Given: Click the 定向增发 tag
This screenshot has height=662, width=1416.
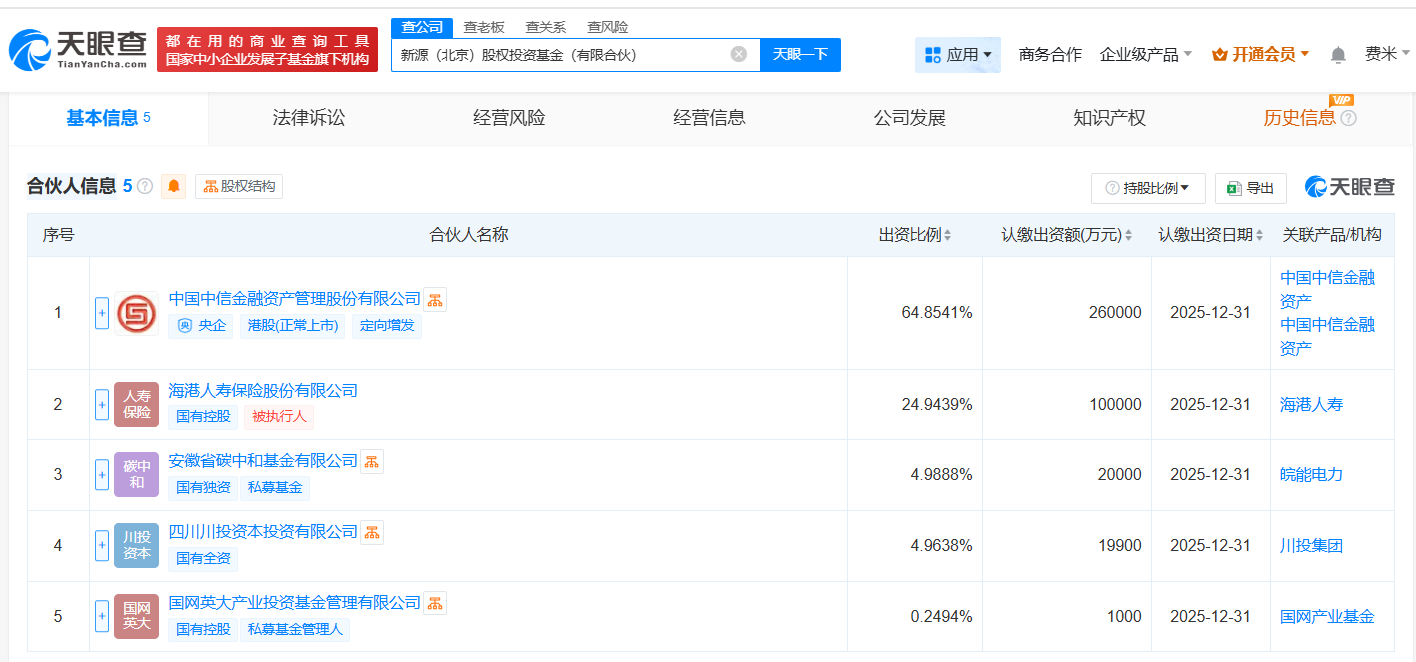Looking at the screenshot, I should pos(387,326).
